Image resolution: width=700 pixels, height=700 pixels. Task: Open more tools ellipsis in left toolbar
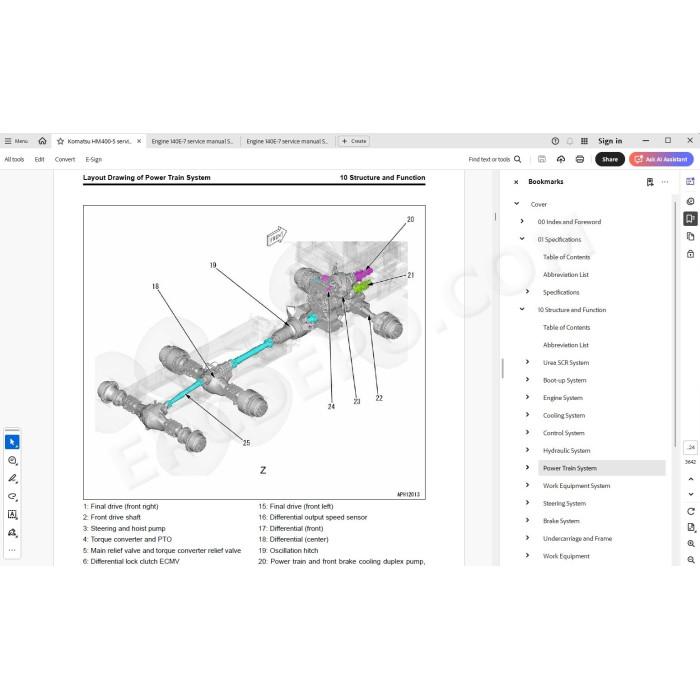click(12, 550)
